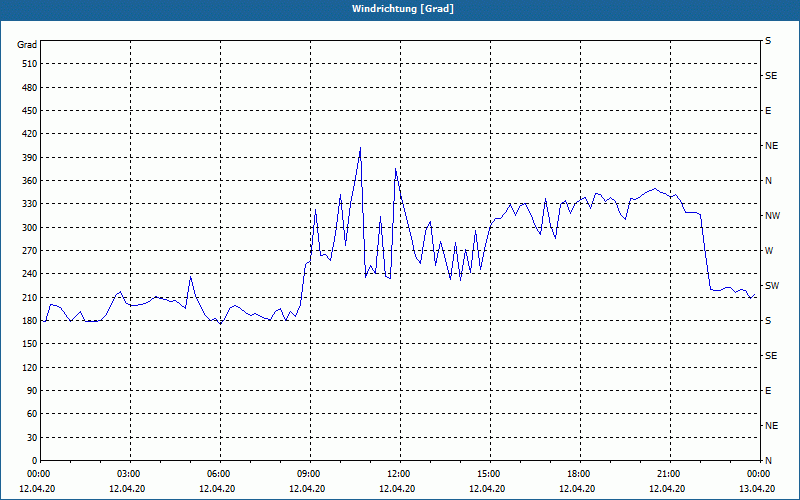Click the 480 y-axis value
Viewport: 800px width, 500px height.
(30, 88)
